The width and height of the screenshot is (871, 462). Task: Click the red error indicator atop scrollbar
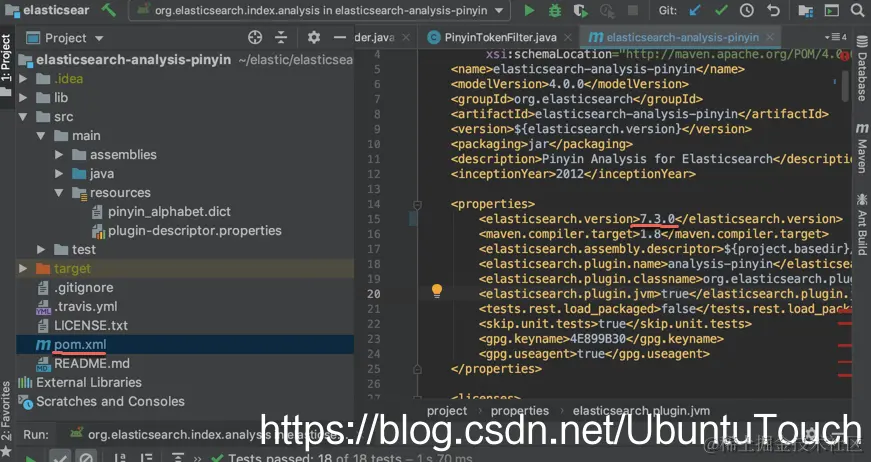coord(845,56)
